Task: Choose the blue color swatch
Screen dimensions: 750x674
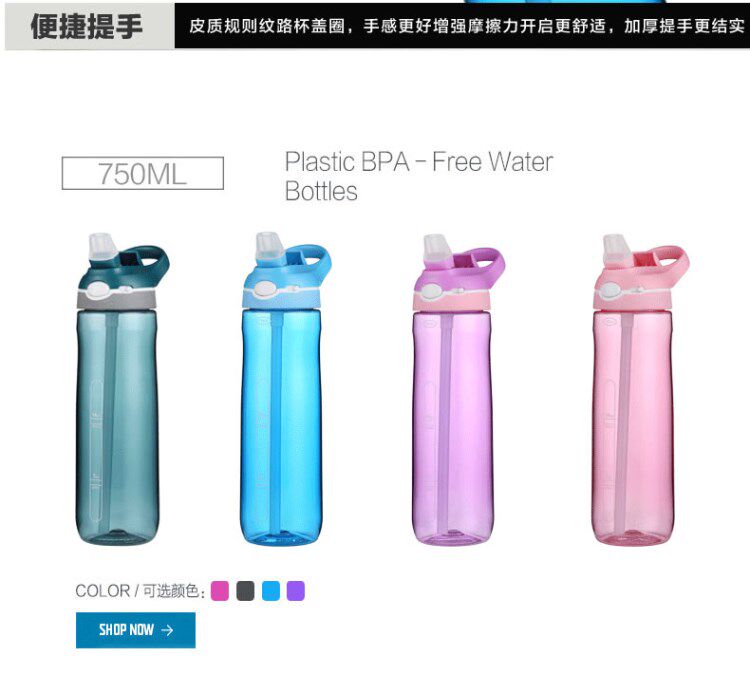Action: click(271, 591)
